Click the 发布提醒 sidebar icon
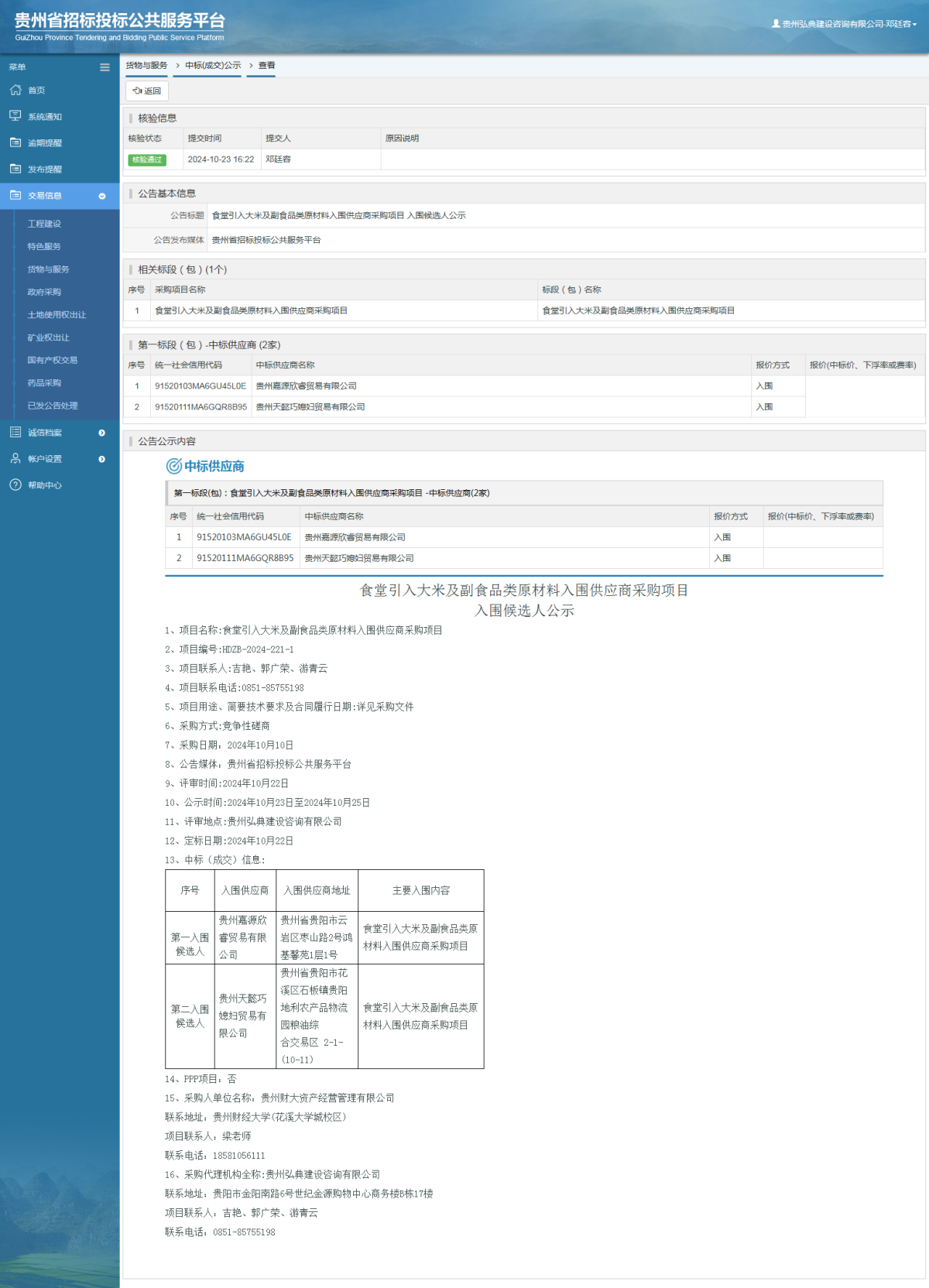929x1288 pixels. click(15, 169)
